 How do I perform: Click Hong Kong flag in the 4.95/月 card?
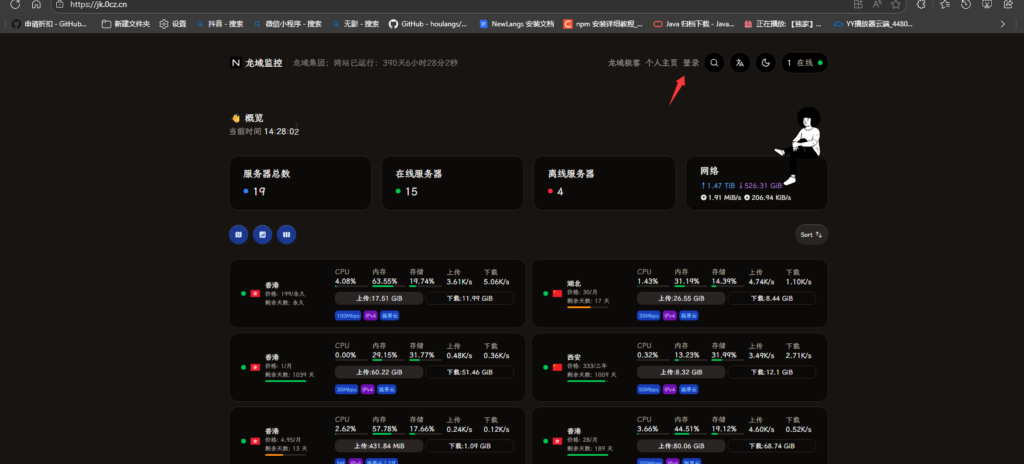coord(255,441)
